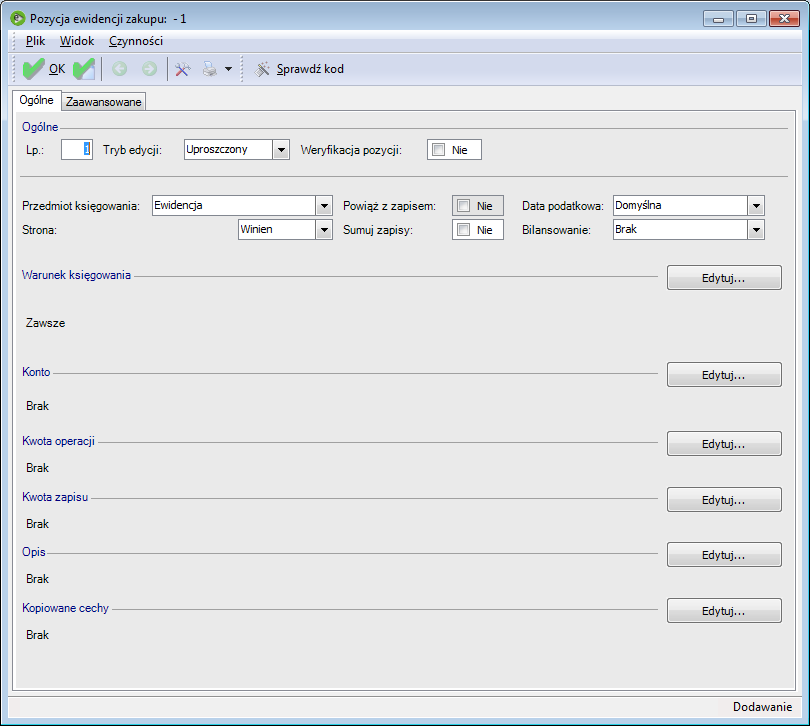This screenshot has height=726, width=810.
Task: Click Brak value under Kwota zapisu
Action: [37, 523]
